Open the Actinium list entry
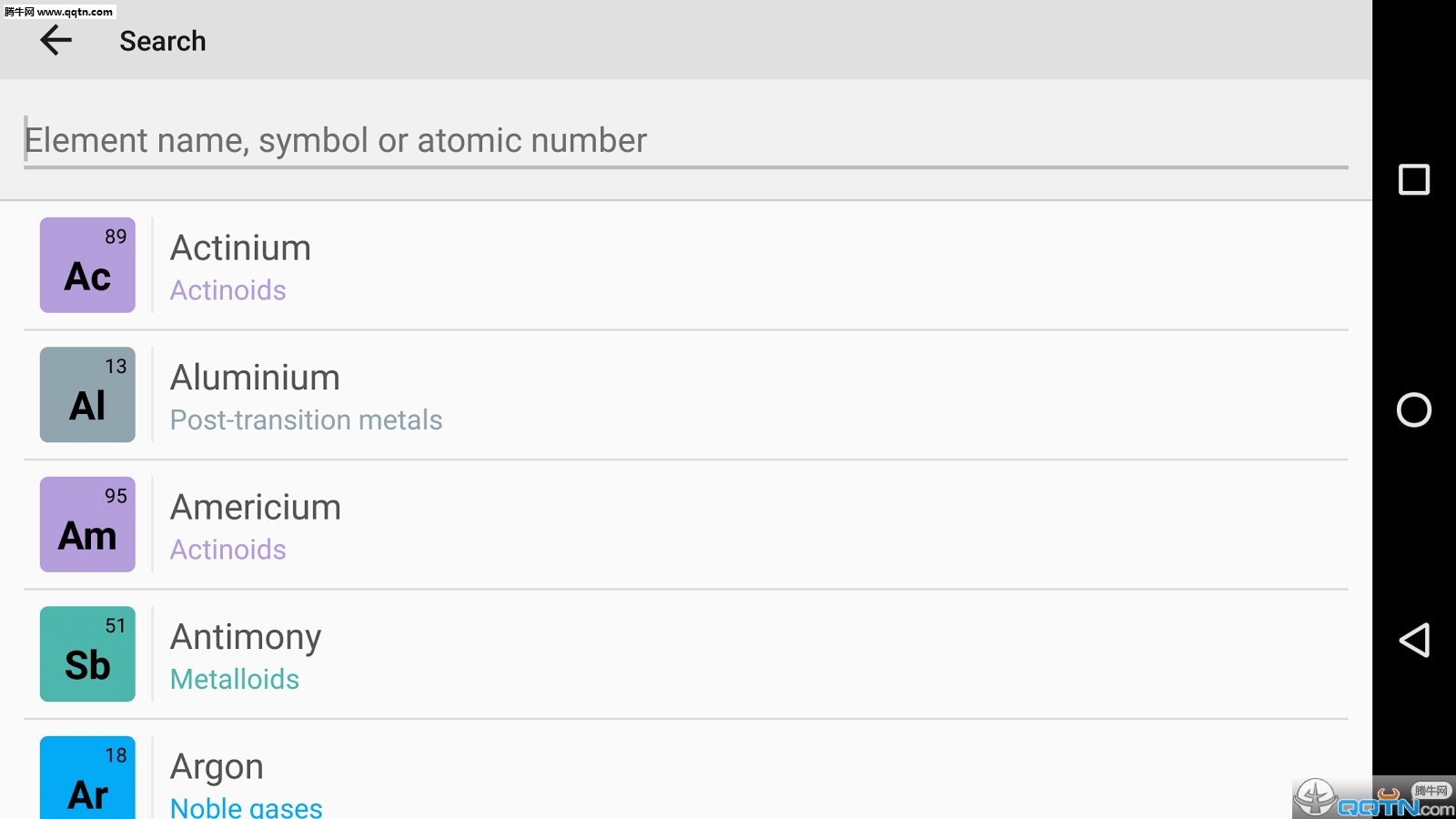Image resolution: width=1456 pixels, height=819 pixels. click(728, 265)
